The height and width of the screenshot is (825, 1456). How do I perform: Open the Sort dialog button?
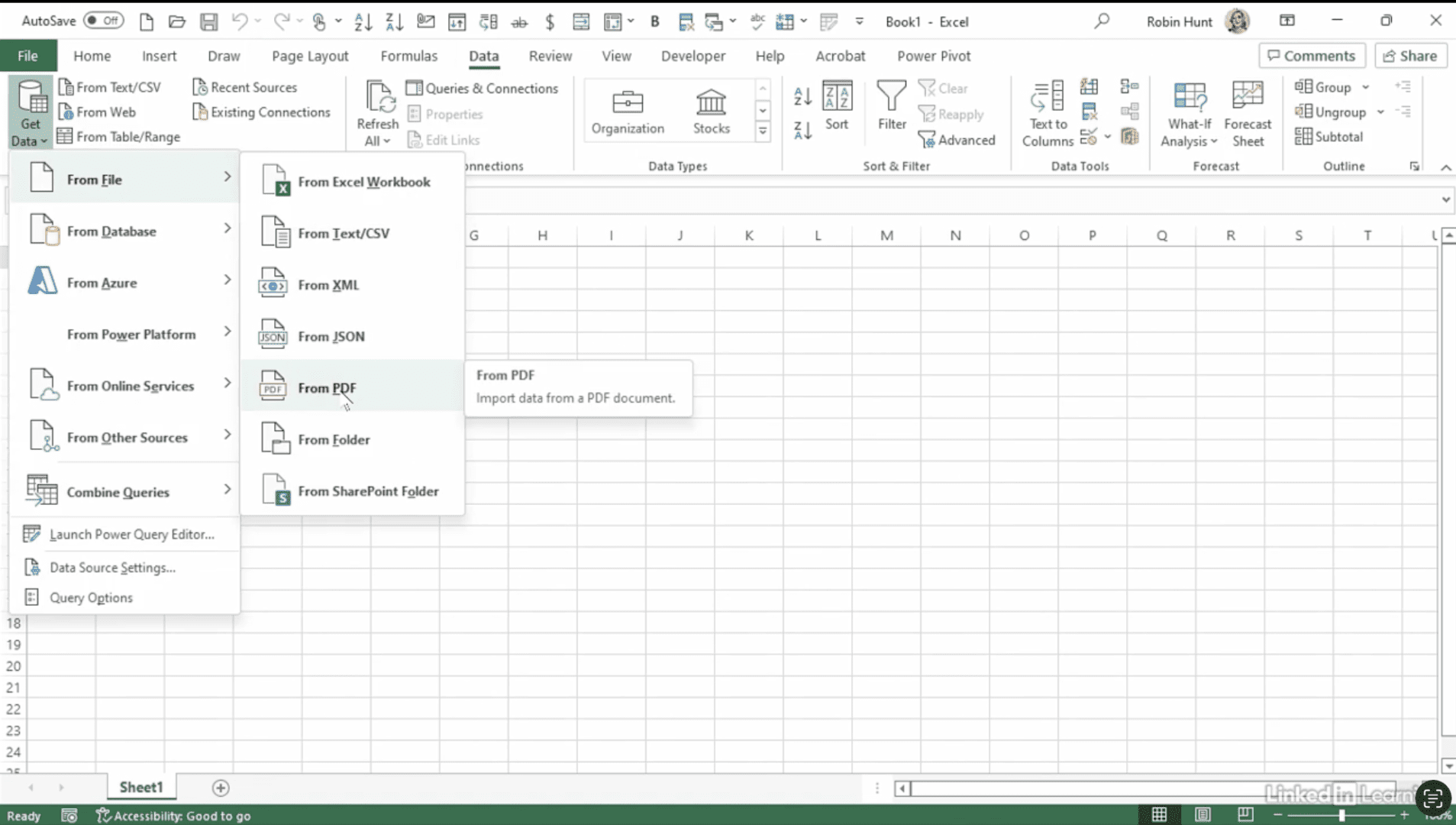point(837,105)
